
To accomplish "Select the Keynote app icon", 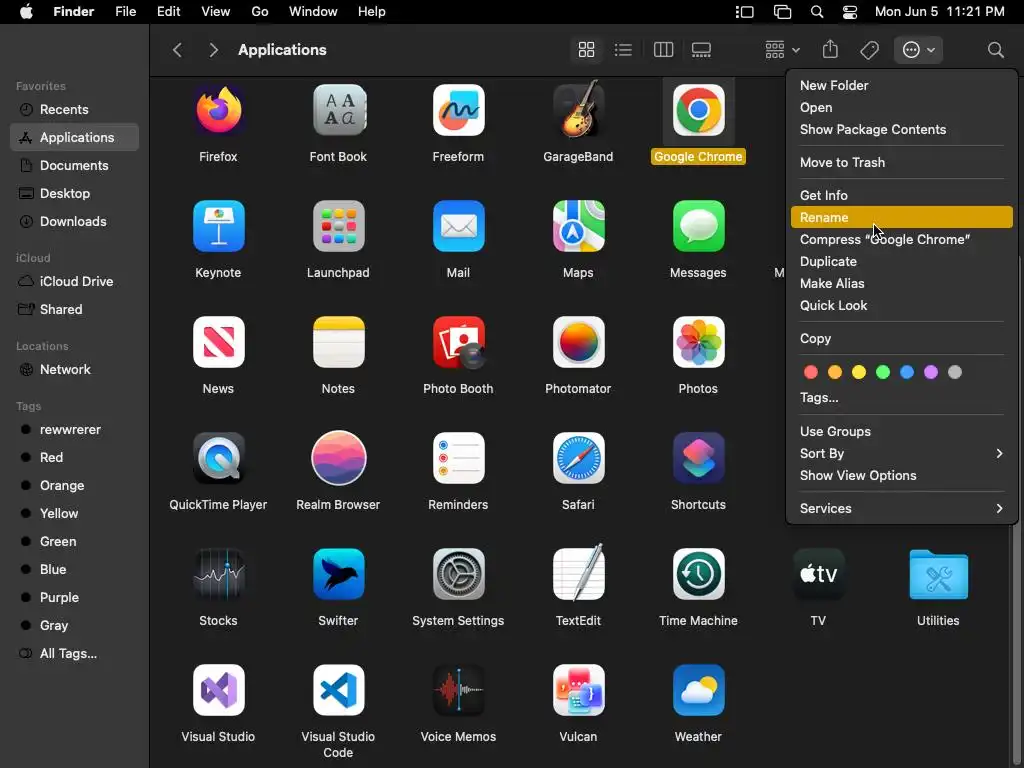I will (x=218, y=226).
